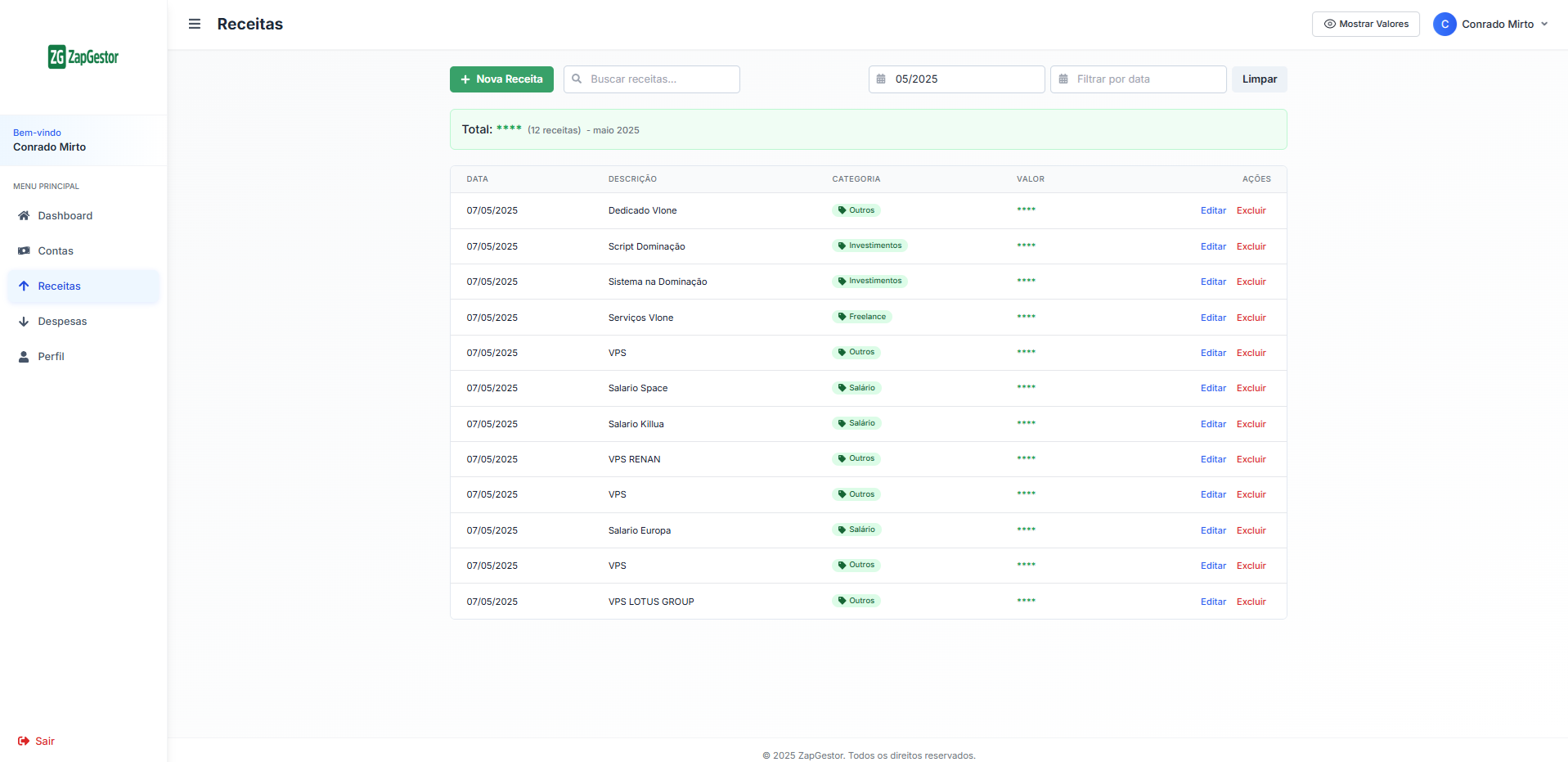Image resolution: width=1568 pixels, height=762 pixels.
Task: Open the Filtrar por data date picker
Action: tap(1138, 79)
